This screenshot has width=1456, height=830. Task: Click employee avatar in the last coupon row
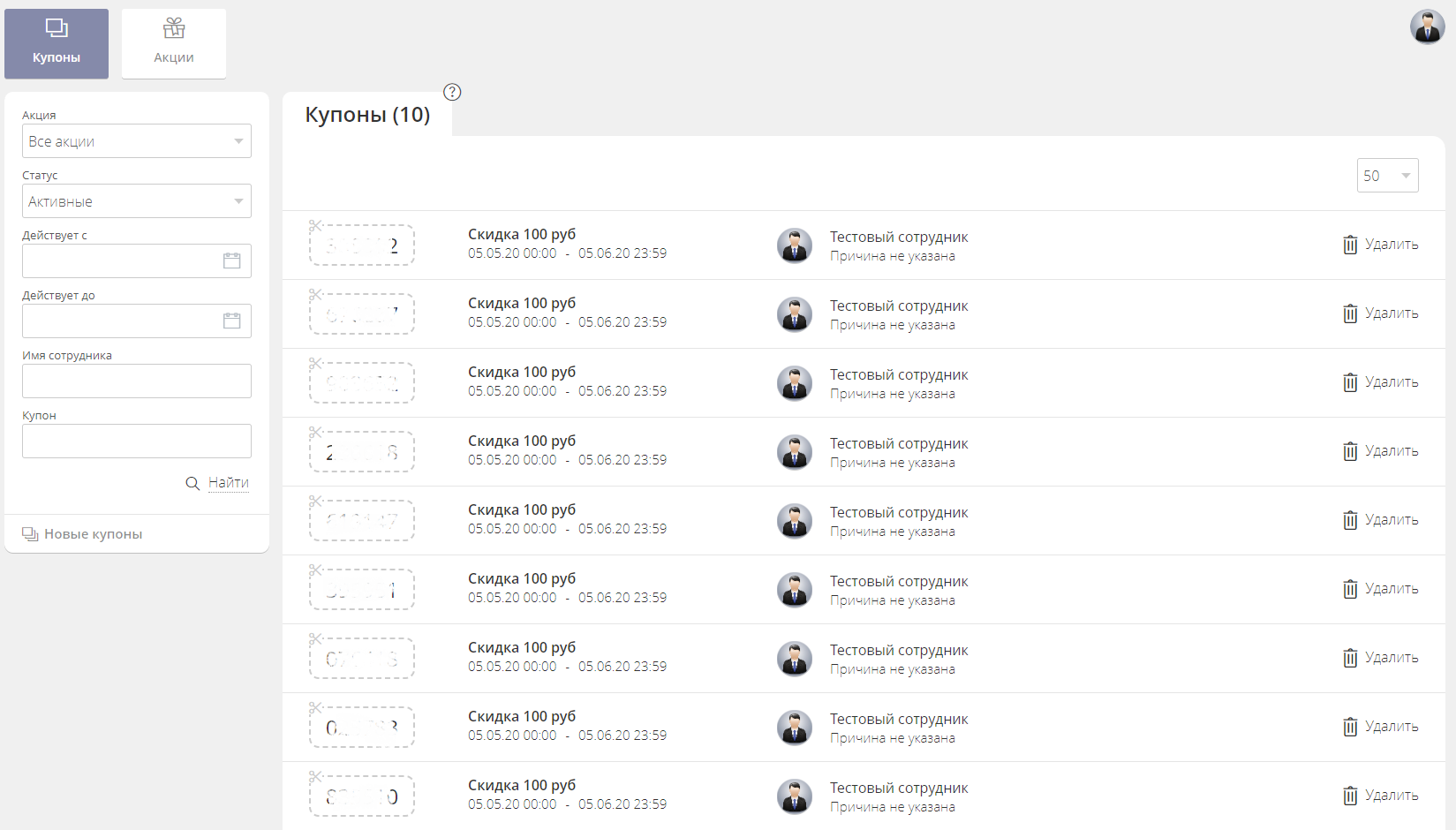coord(795,796)
